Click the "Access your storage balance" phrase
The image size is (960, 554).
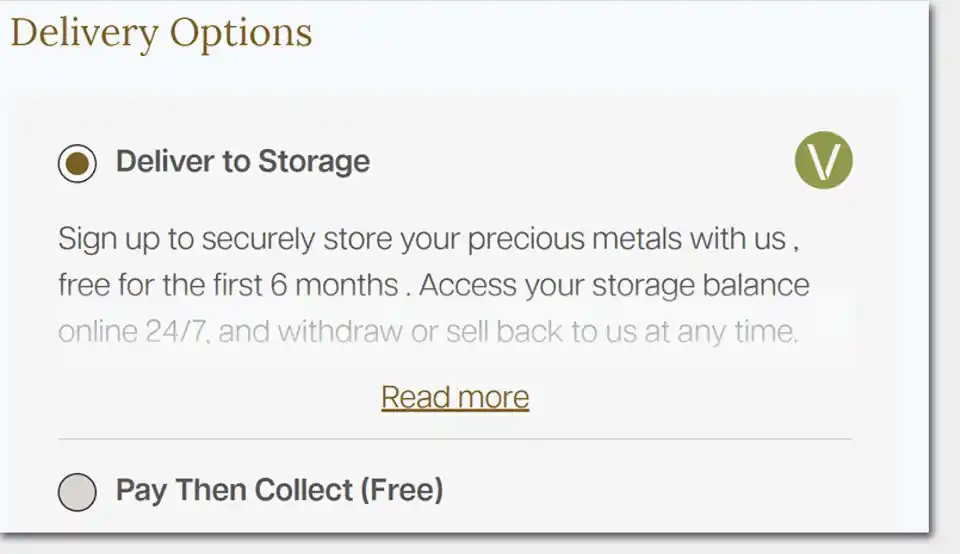614,285
